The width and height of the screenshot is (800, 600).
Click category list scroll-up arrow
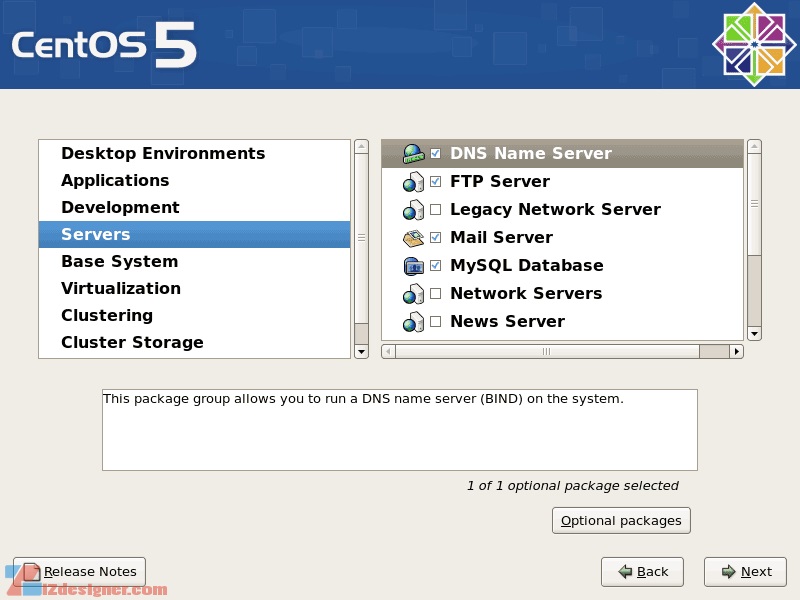pyautogui.click(x=361, y=146)
